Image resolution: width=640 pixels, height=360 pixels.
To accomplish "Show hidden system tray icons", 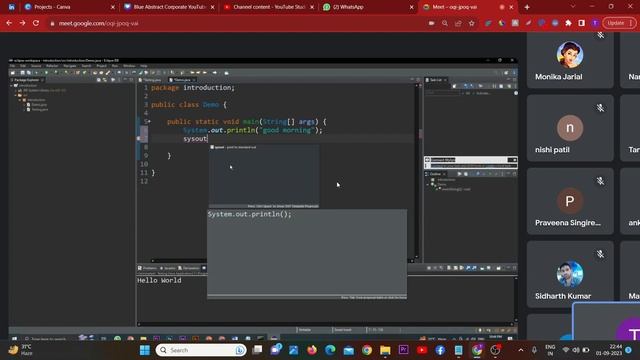I will pyautogui.click(x=521, y=350).
